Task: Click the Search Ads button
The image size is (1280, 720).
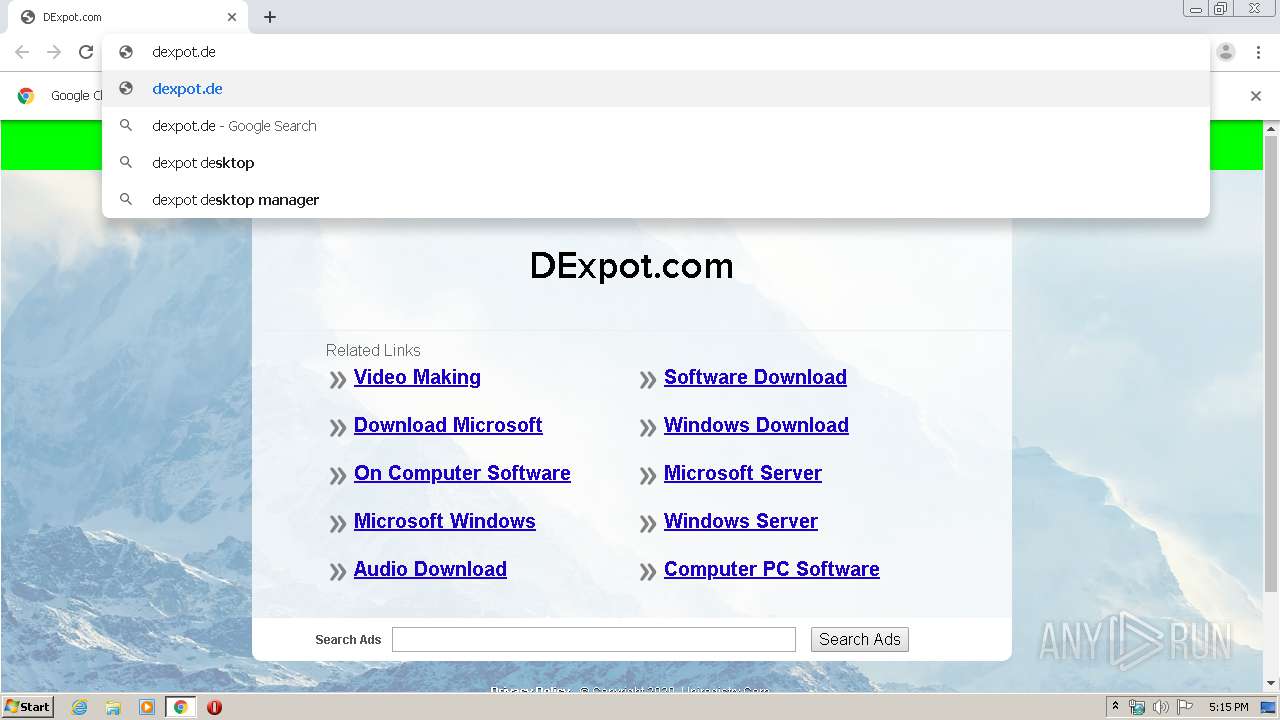Action: [860, 639]
